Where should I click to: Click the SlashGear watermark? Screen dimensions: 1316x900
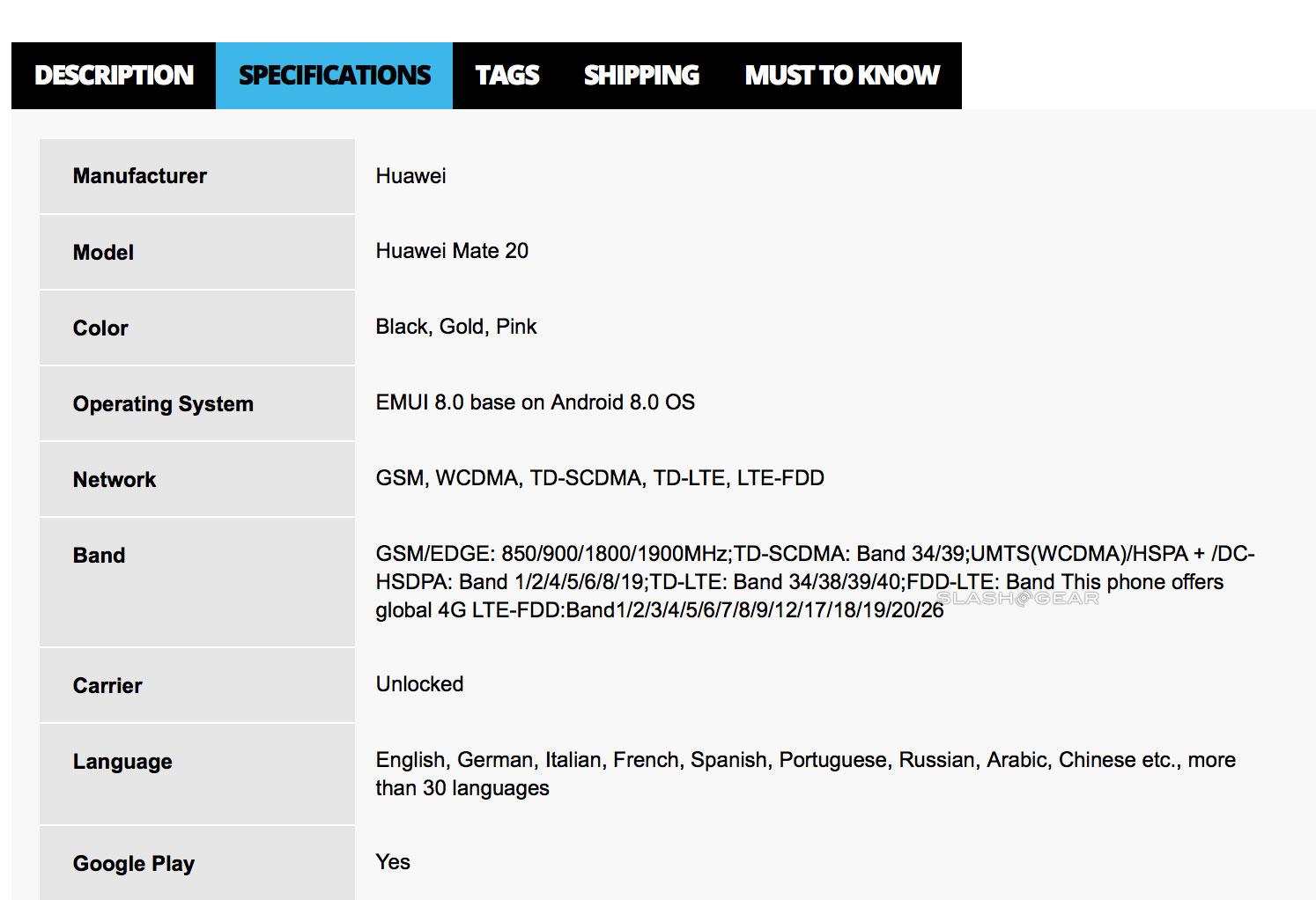(1018, 599)
